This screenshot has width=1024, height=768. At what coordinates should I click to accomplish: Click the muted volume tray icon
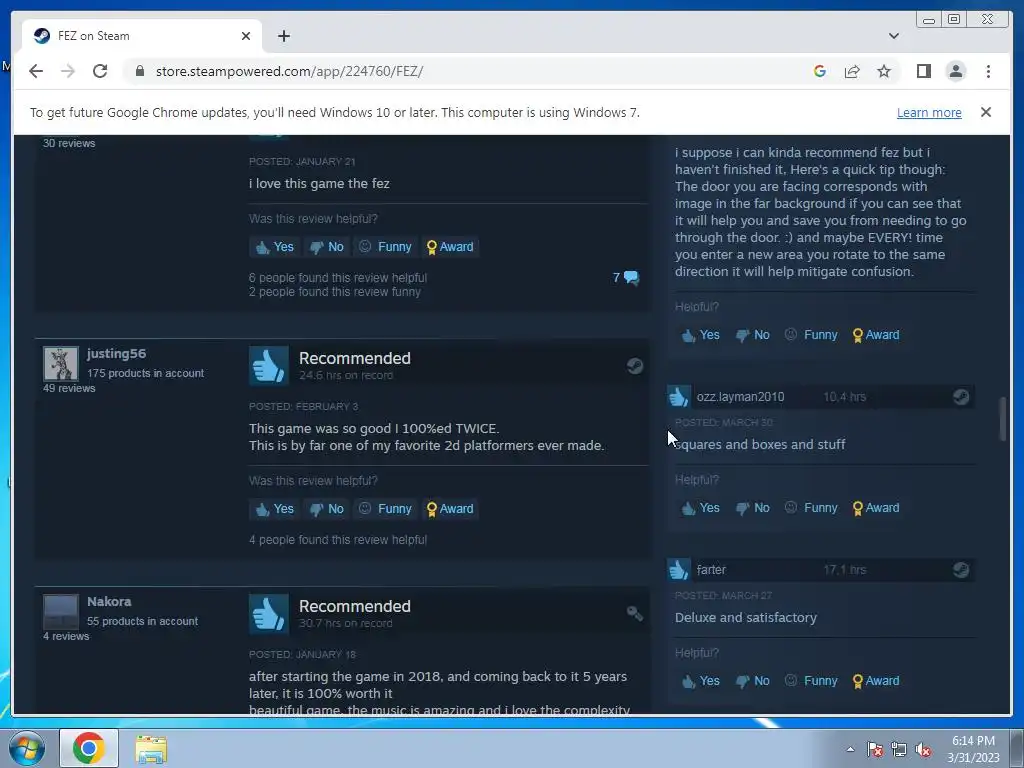(x=923, y=750)
